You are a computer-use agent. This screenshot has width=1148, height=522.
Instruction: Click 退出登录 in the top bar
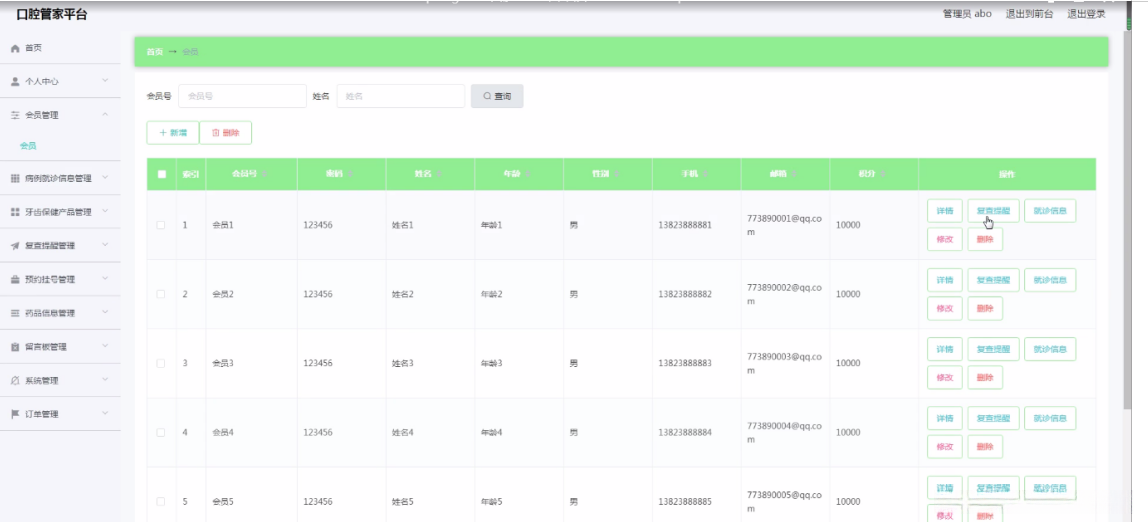pyautogui.click(x=1086, y=14)
